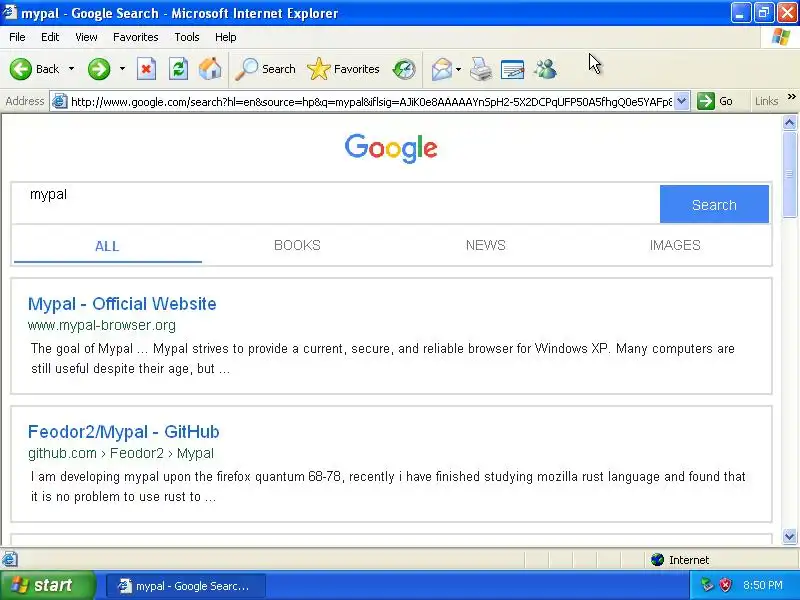
Task: Switch to the IMAGES tab
Action: [674, 245]
